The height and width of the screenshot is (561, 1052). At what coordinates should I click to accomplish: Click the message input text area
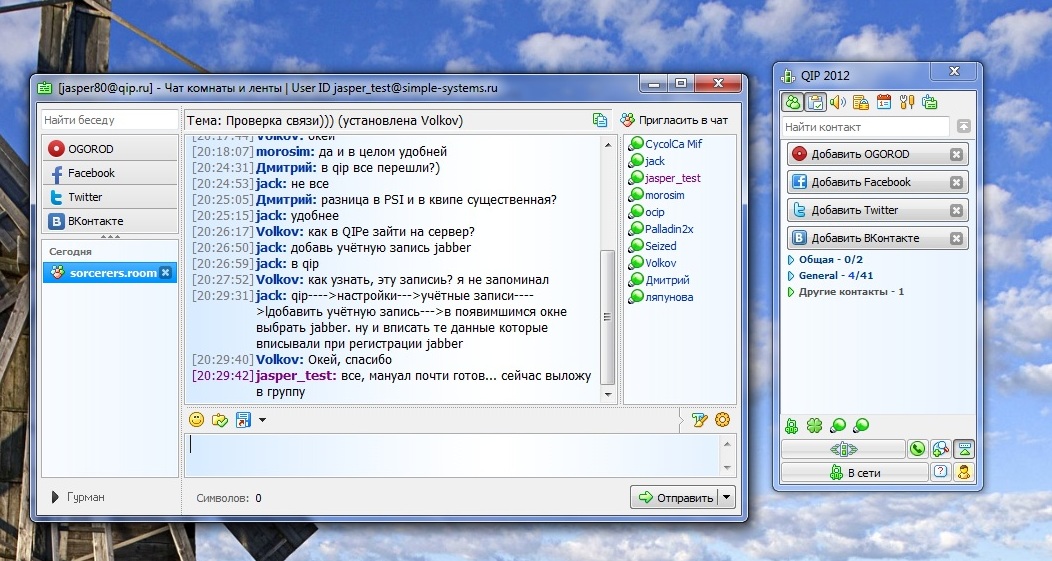[x=452, y=456]
